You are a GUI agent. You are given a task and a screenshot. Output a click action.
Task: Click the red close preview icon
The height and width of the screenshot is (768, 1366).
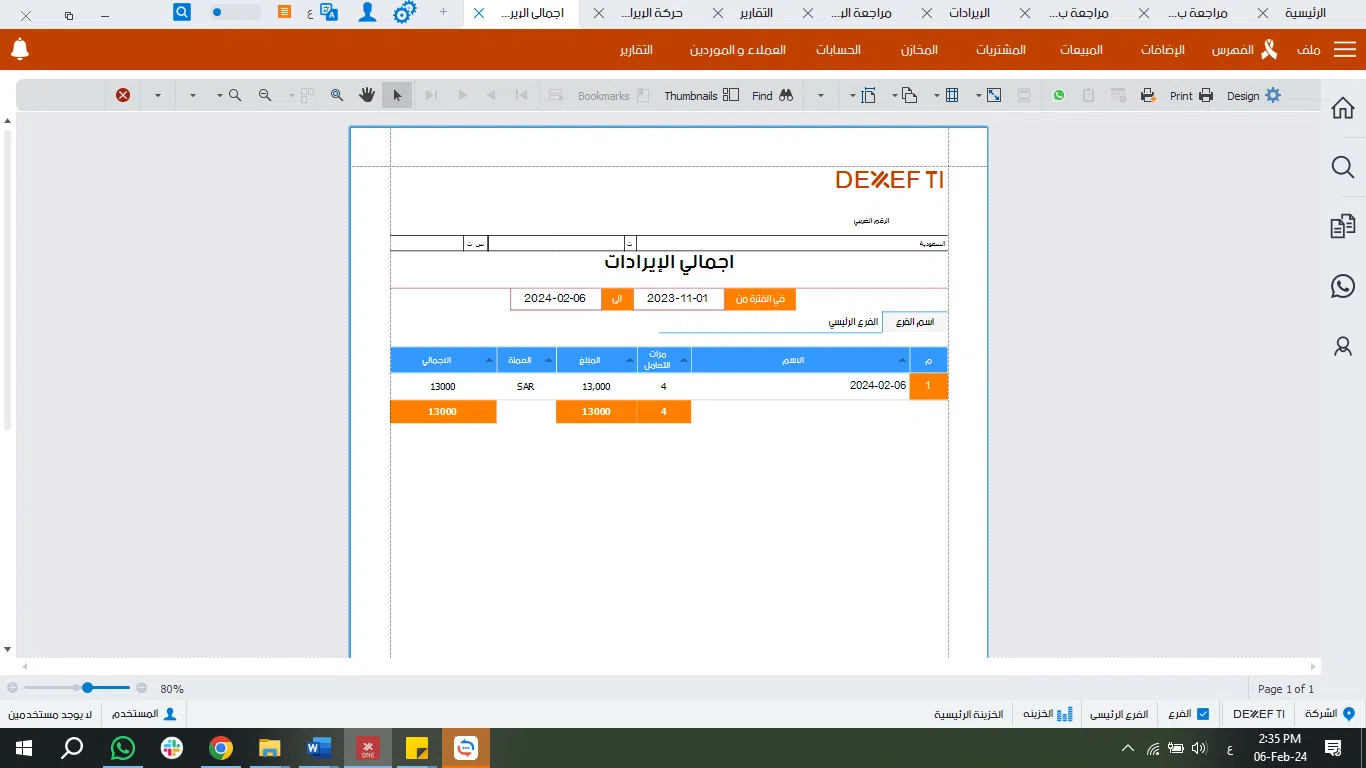[x=123, y=95]
